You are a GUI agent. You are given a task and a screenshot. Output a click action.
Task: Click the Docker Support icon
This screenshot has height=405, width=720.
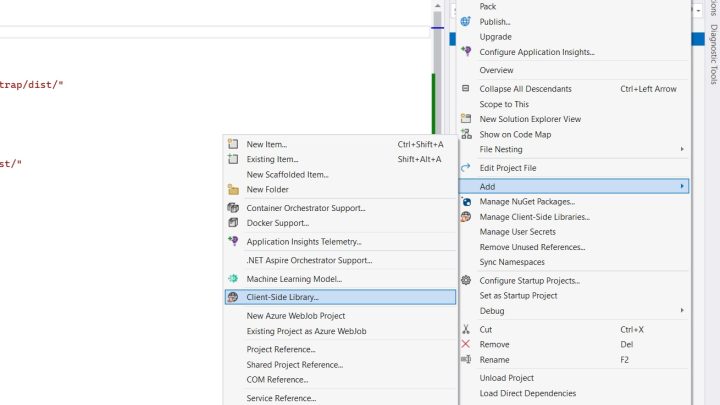tap(233, 223)
